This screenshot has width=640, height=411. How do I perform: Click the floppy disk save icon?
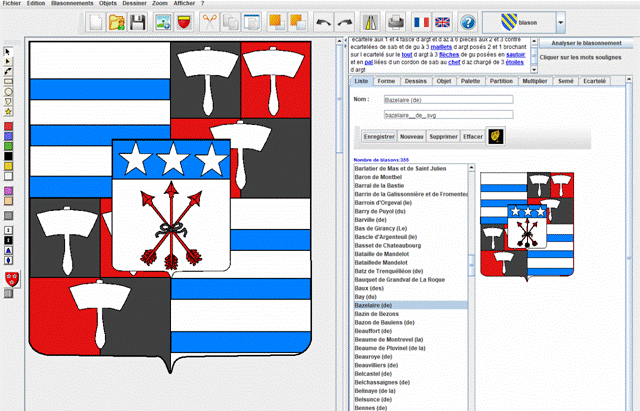click(x=138, y=22)
